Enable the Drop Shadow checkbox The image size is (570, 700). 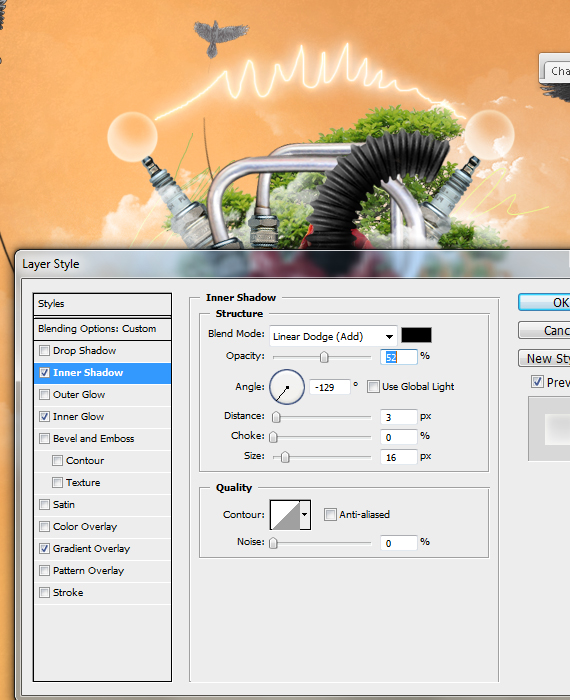44,350
